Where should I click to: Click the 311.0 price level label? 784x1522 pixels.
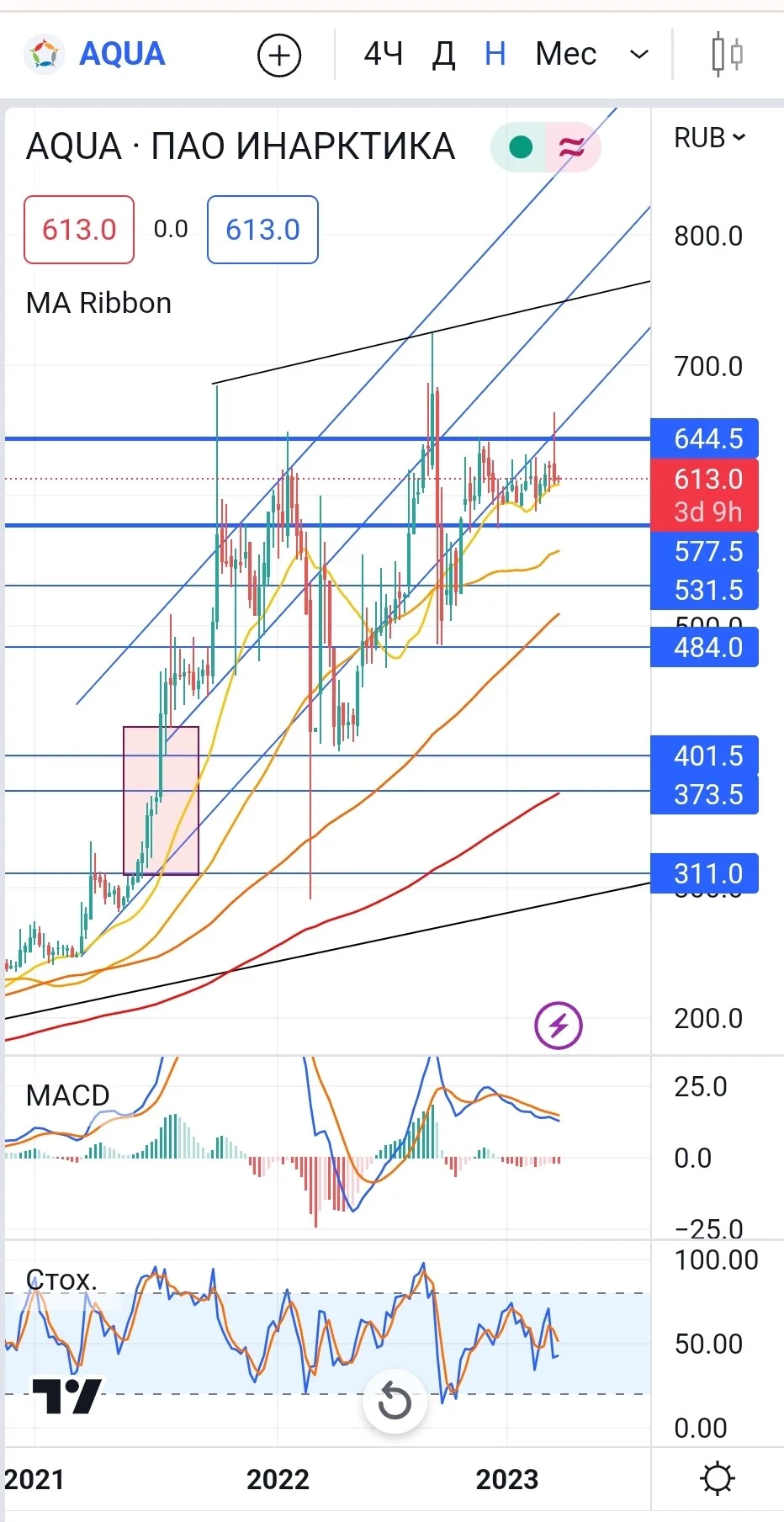click(x=705, y=873)
